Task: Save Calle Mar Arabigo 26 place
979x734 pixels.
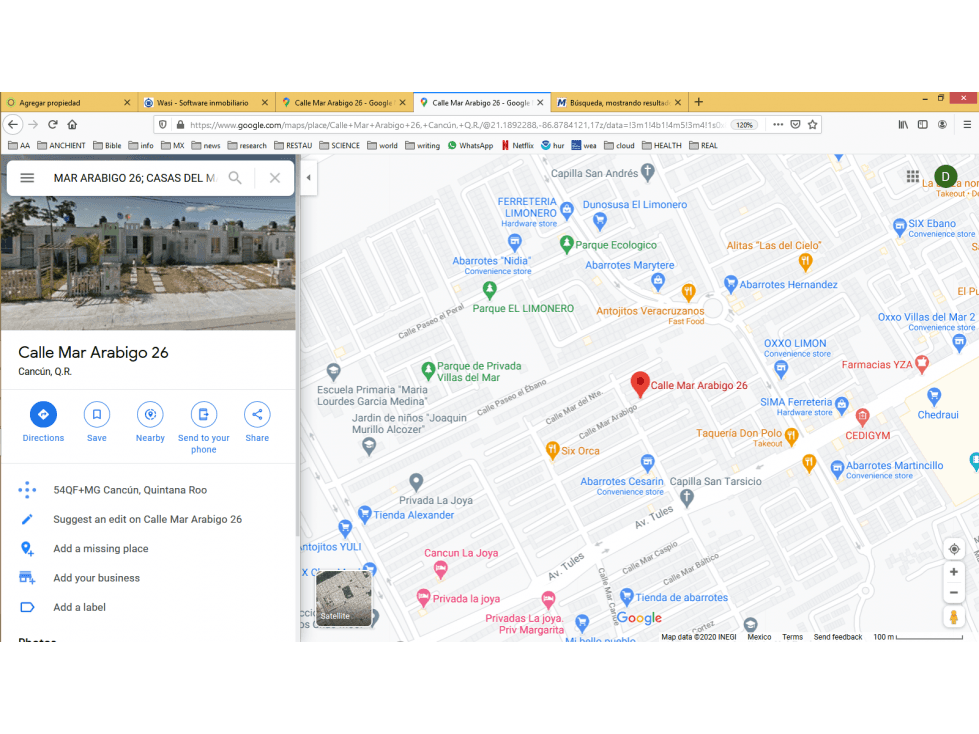Action: [97, 414]
